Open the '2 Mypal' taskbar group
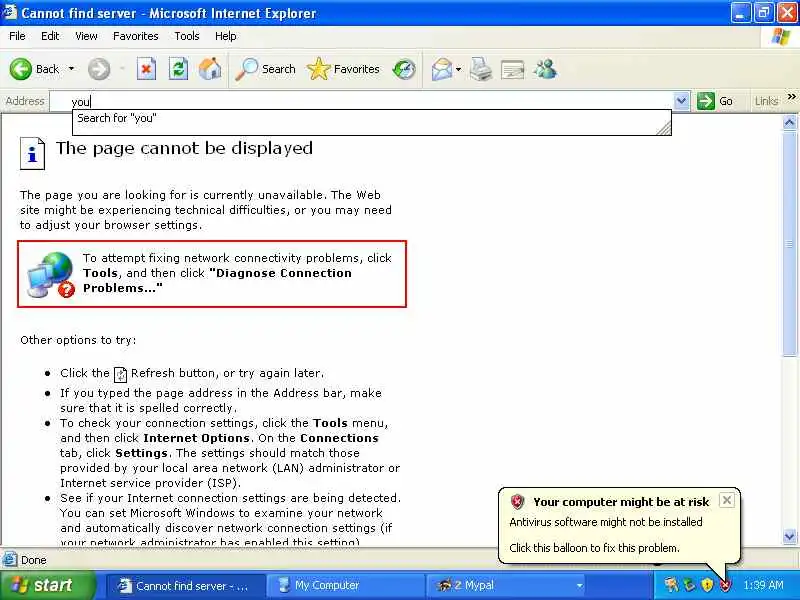800x600 pixels. pos(506,586)
